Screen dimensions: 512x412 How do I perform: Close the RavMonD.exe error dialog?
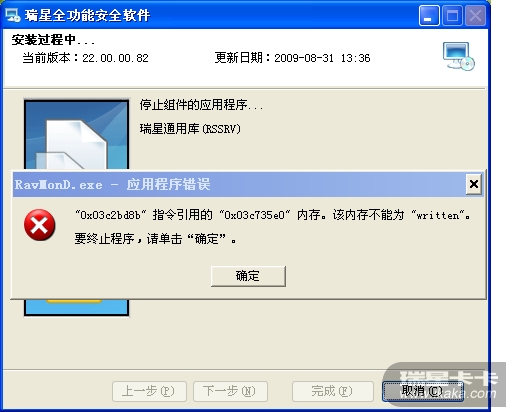tap(474, 184)
